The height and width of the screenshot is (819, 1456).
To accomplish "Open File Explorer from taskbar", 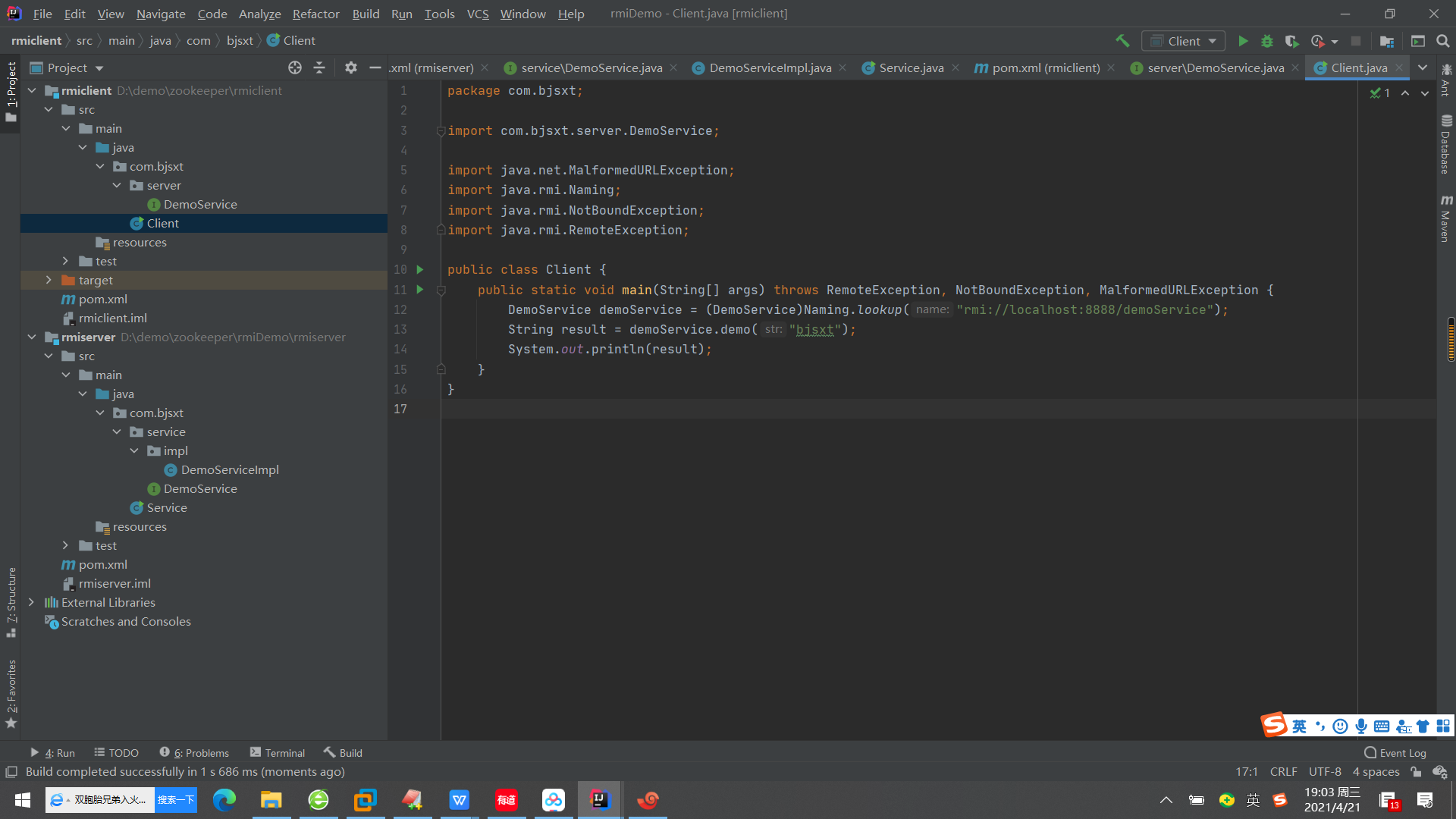I will coord(271,800).
